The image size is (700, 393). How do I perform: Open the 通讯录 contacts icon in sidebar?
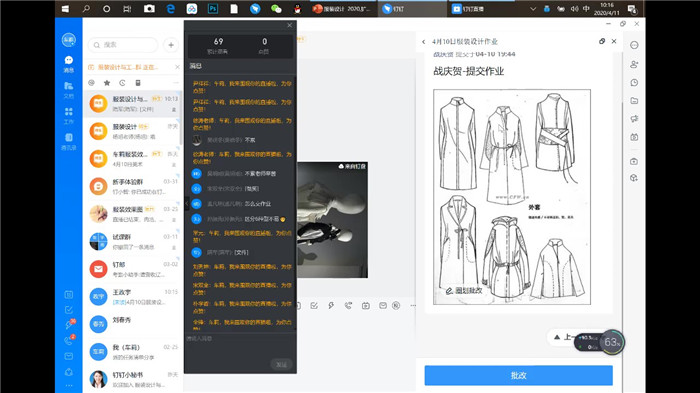click(68, 142)
